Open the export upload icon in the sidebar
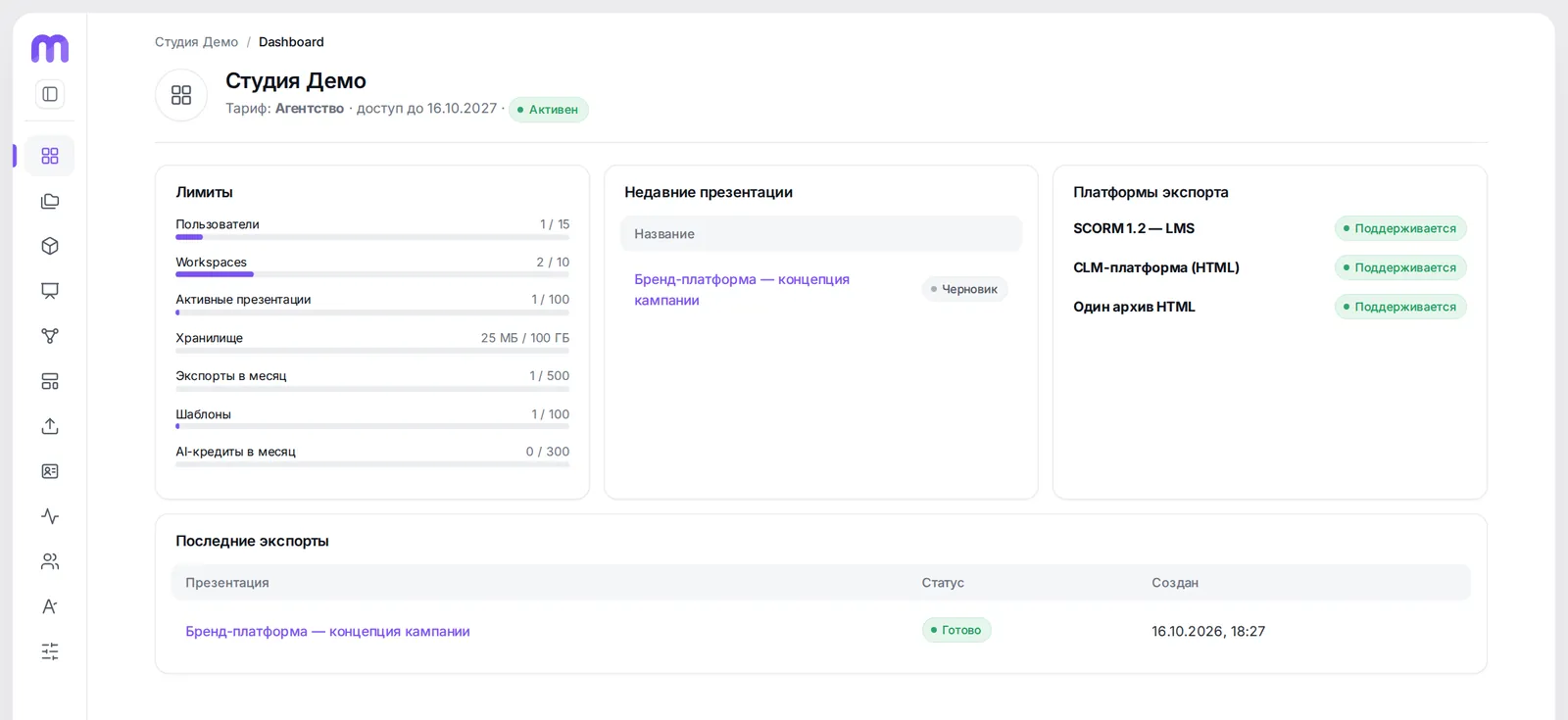Viewport: 1568px width, 720px height. (50, 426)
